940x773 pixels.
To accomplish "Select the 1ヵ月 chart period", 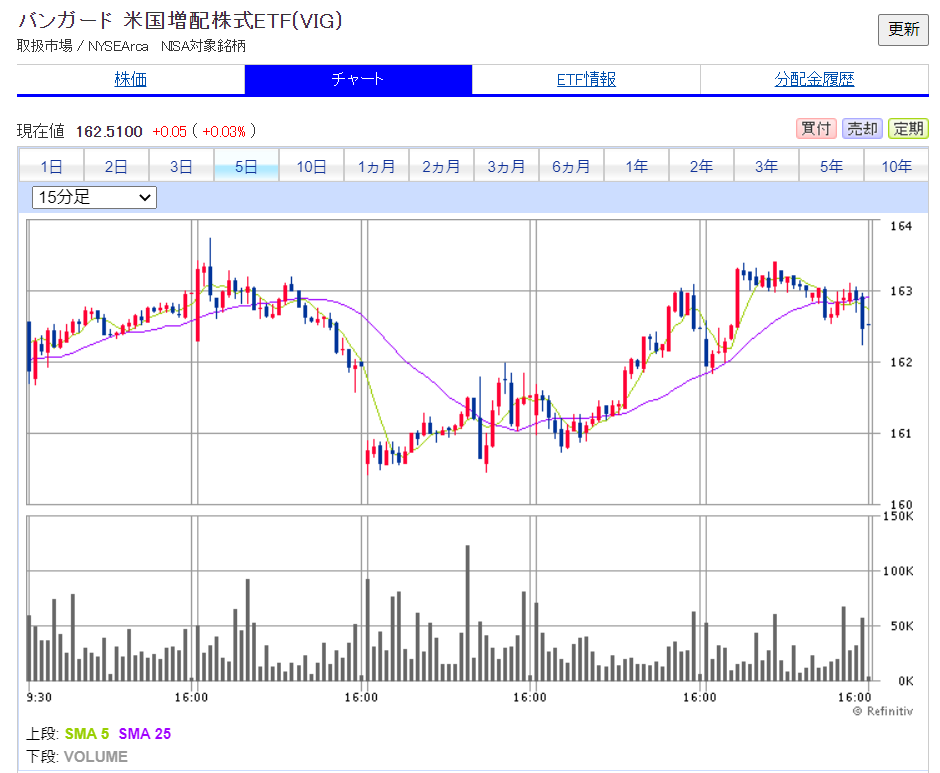I will pyautogui.click(x=376, y=166).
